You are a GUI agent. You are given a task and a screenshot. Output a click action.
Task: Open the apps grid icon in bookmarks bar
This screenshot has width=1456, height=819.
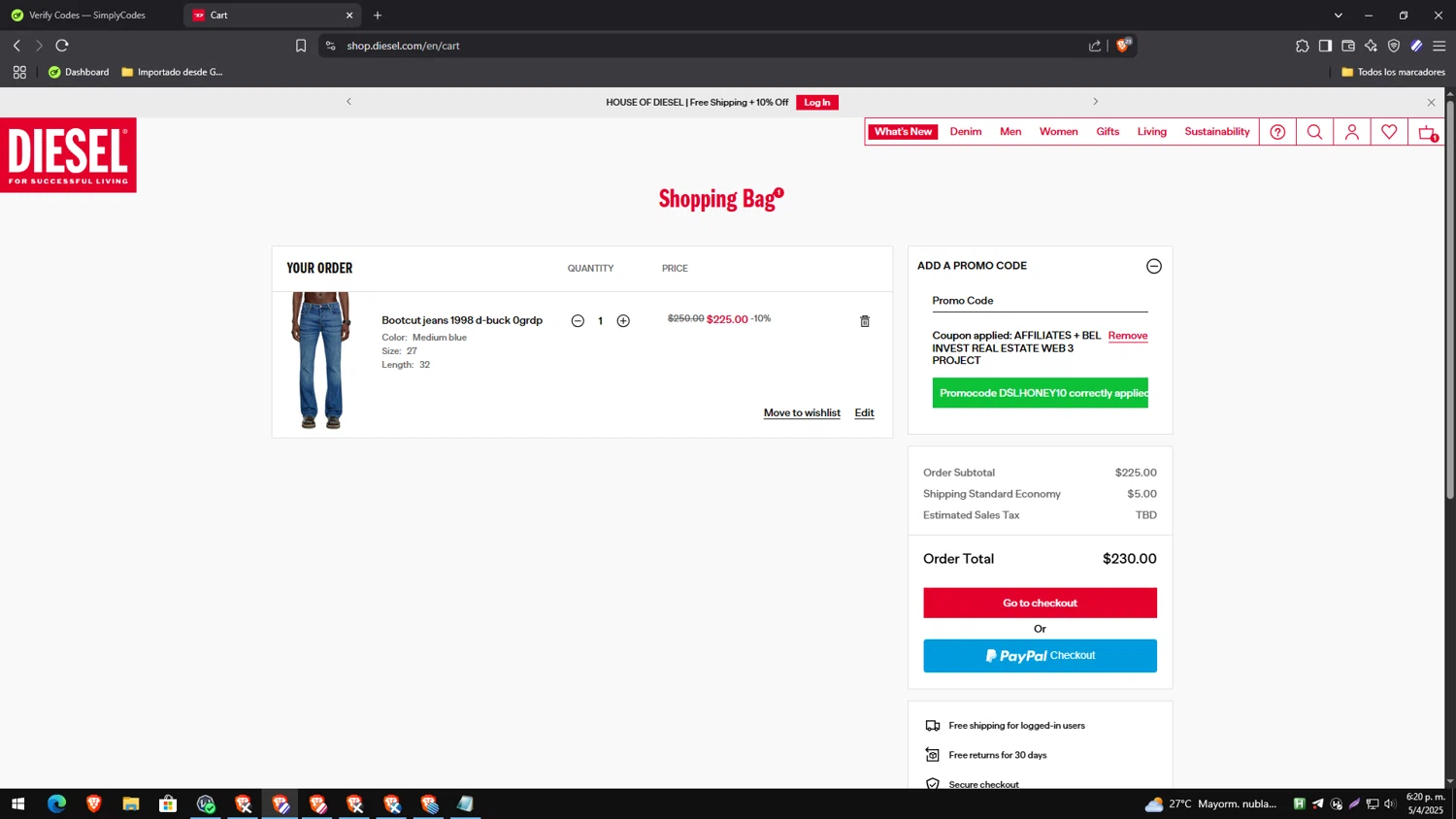tap(19, 72)
